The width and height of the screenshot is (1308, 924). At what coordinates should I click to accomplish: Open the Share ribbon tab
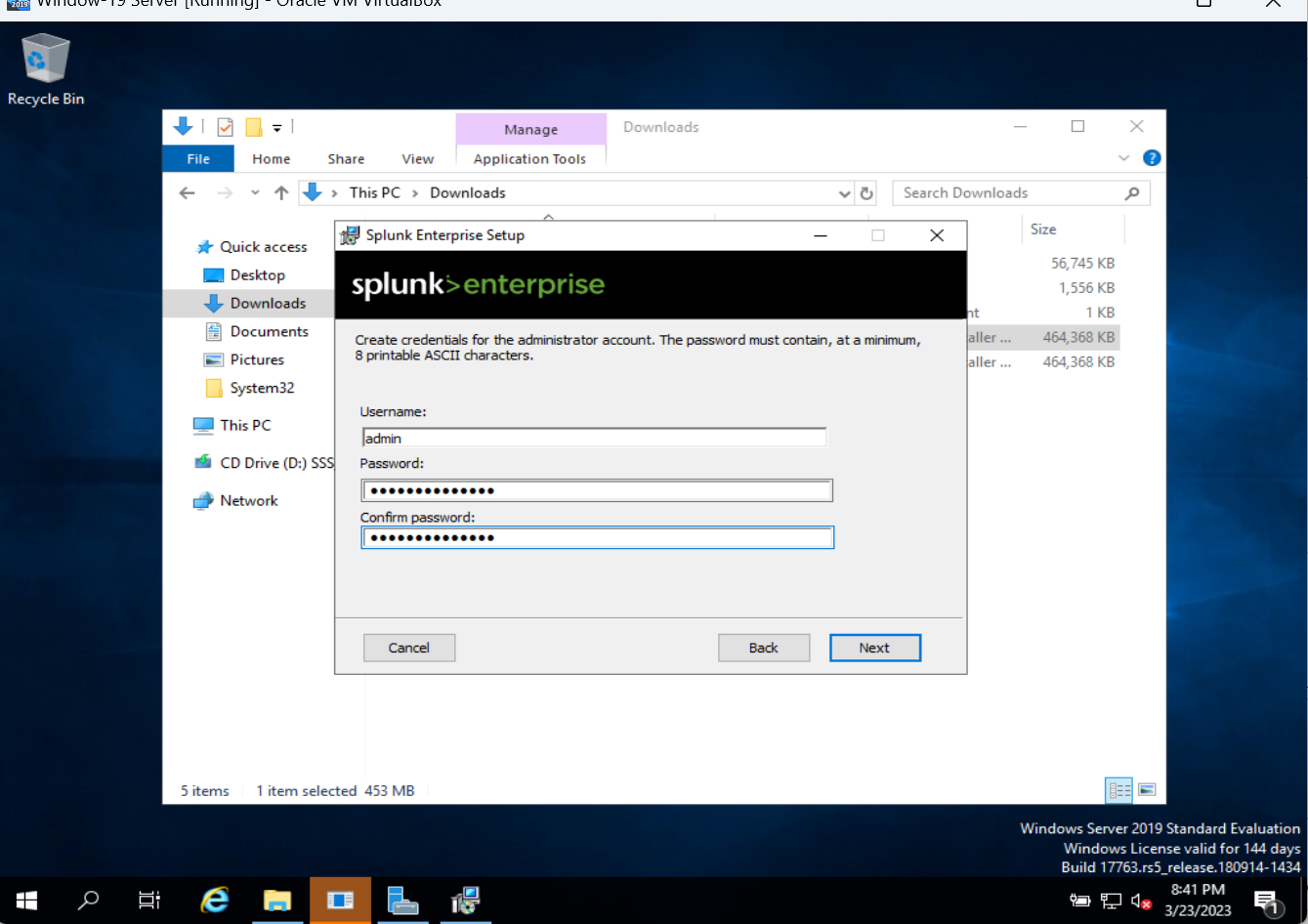coord(346,158)
